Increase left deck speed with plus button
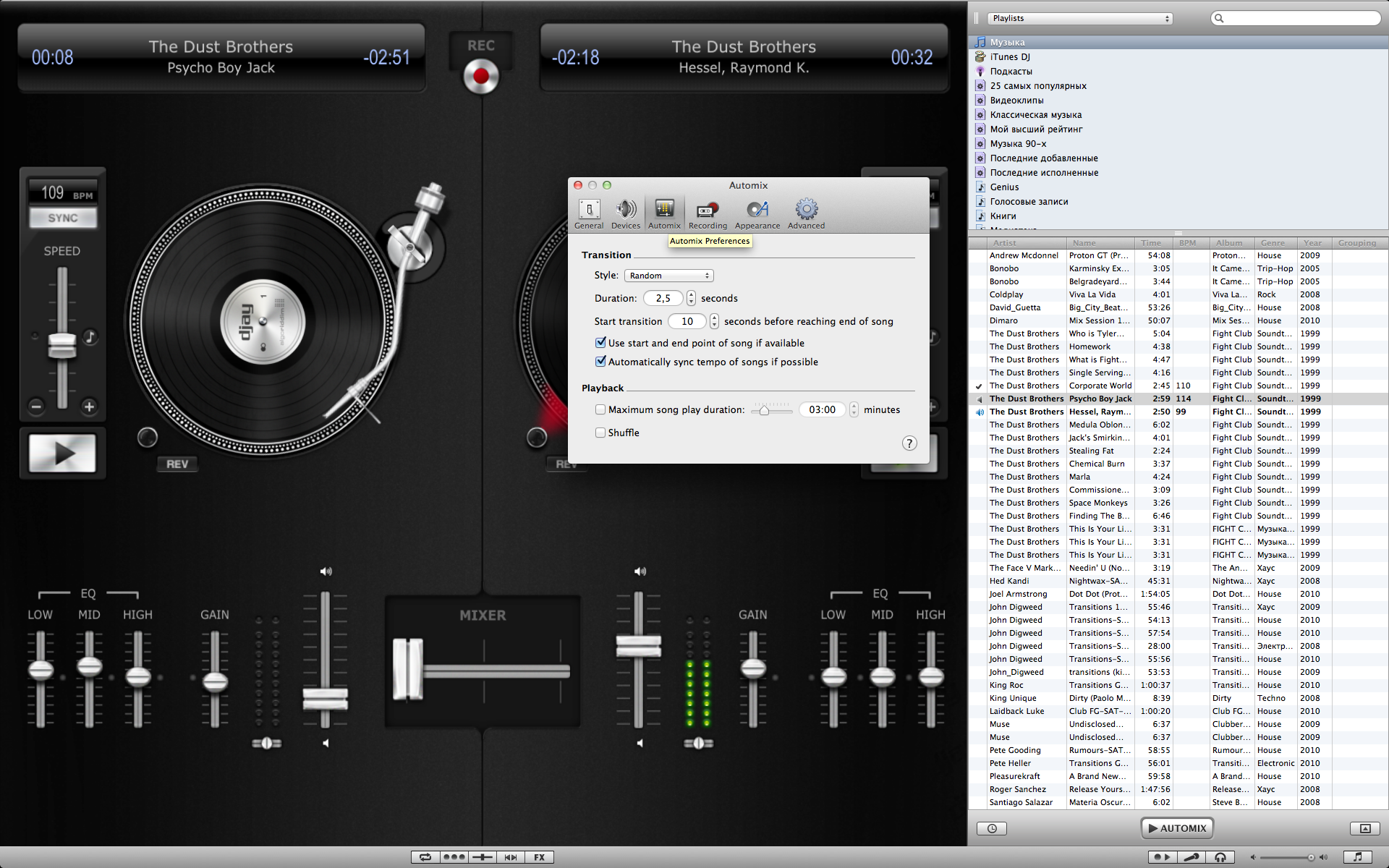 point(89,407)
